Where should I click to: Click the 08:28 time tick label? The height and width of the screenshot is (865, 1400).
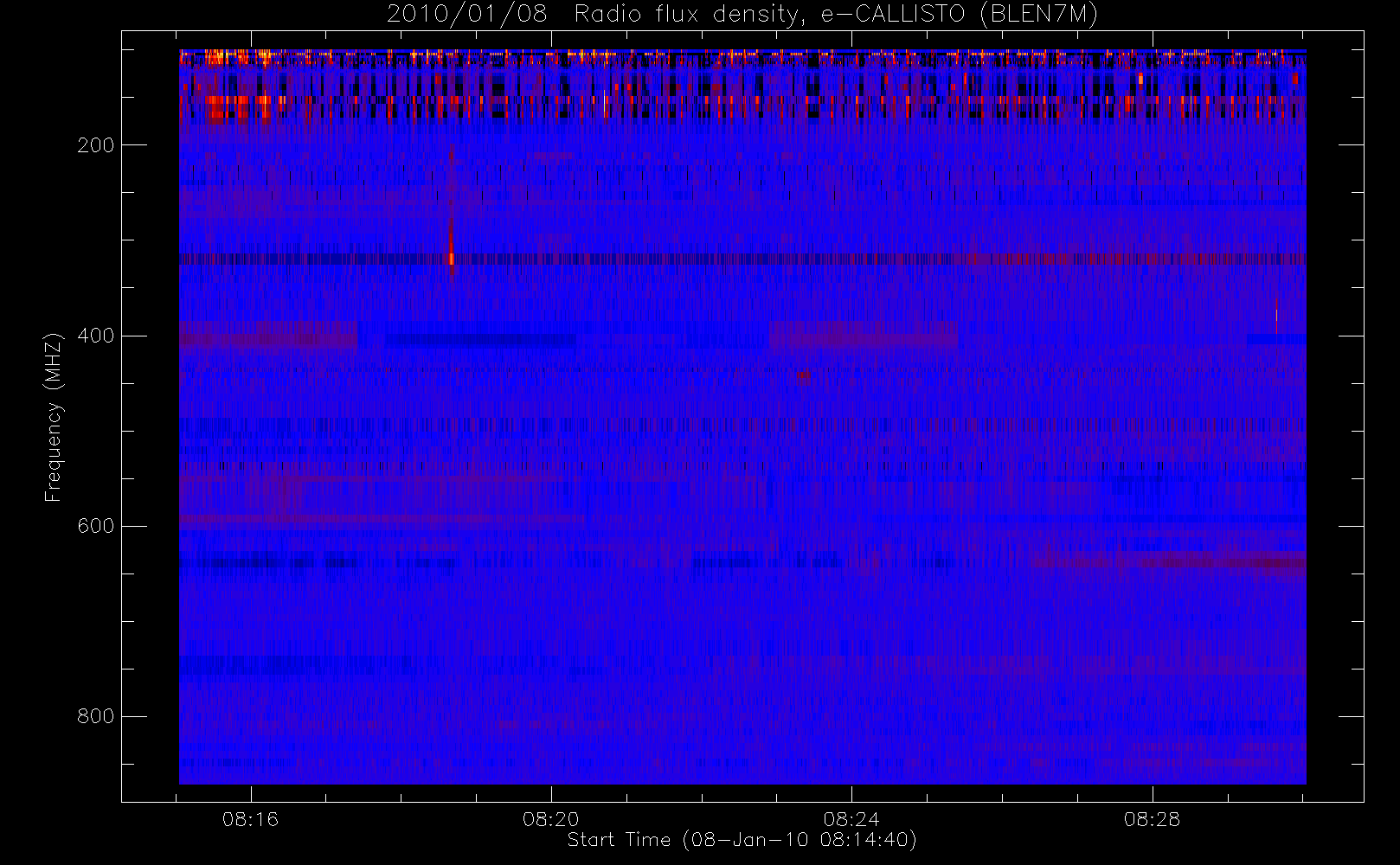1153,819
